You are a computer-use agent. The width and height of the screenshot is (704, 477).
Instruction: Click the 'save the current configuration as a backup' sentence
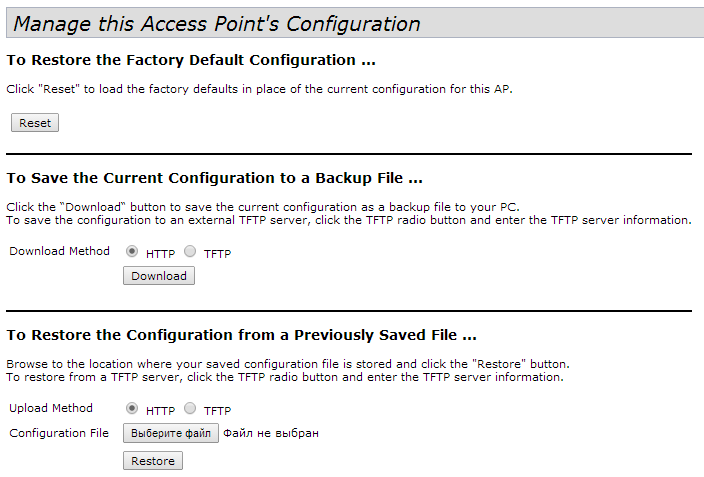262,206
